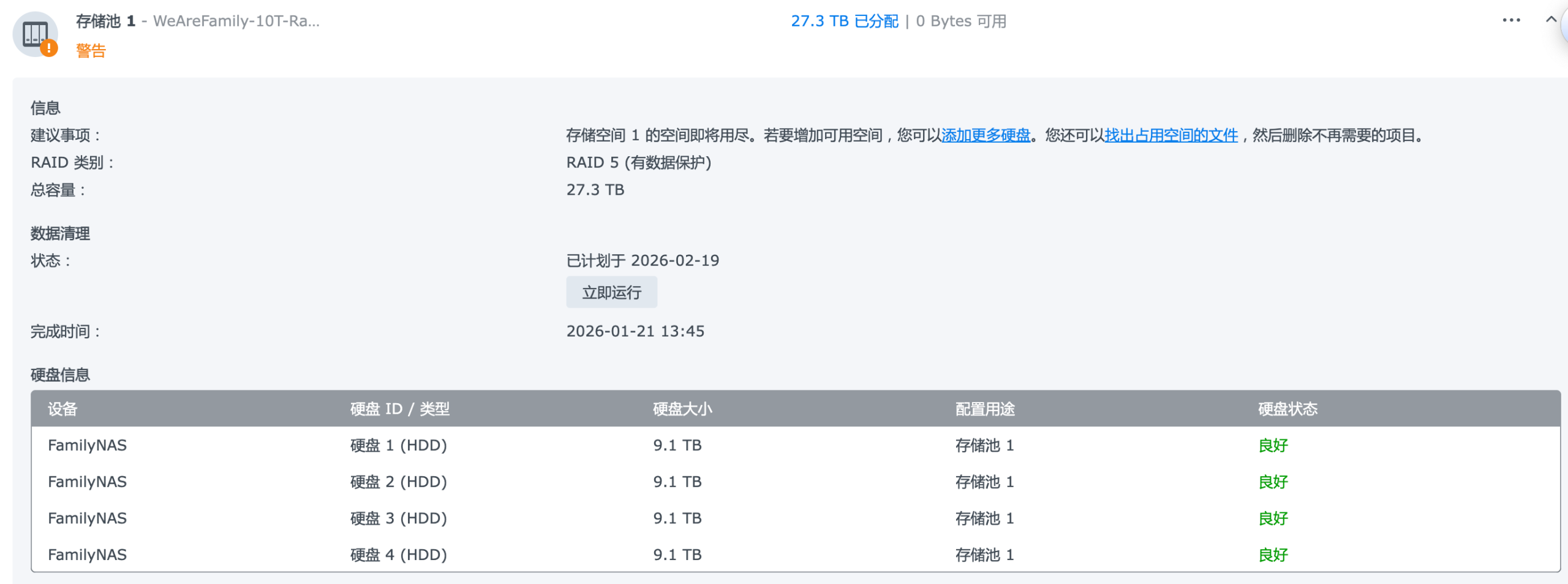Select the 硬盘 4 (HDD) row
This screenshot has height=584, width=1568.
pos(398,555)
